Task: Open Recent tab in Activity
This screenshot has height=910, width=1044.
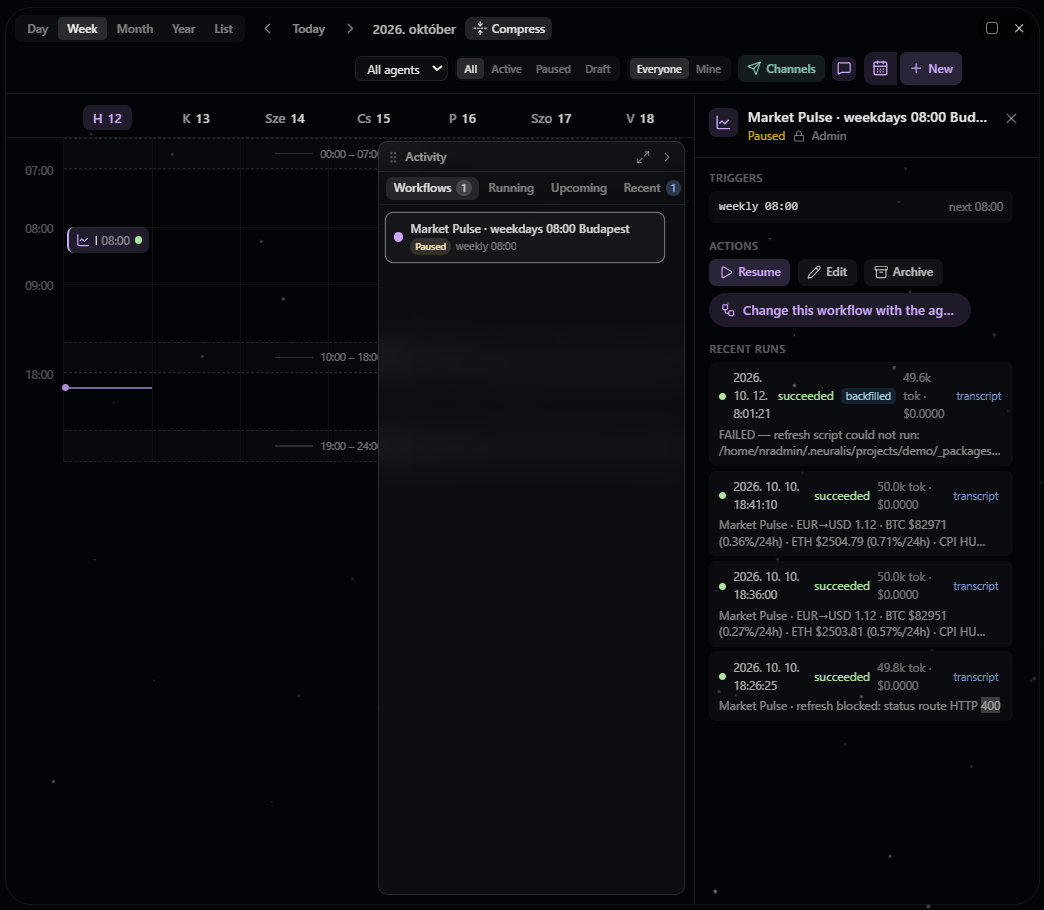Action: coord(651,188)
